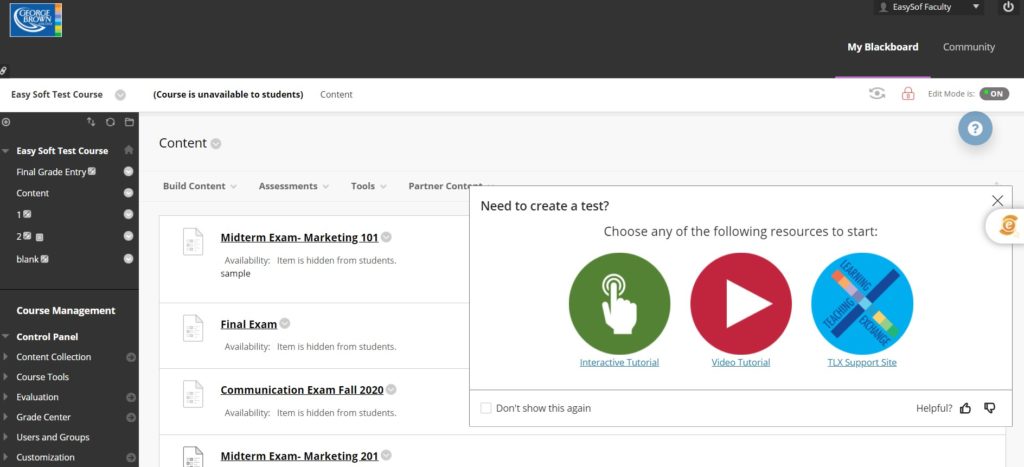Play the red Video Tutorial circle icon

coord(741,304)
